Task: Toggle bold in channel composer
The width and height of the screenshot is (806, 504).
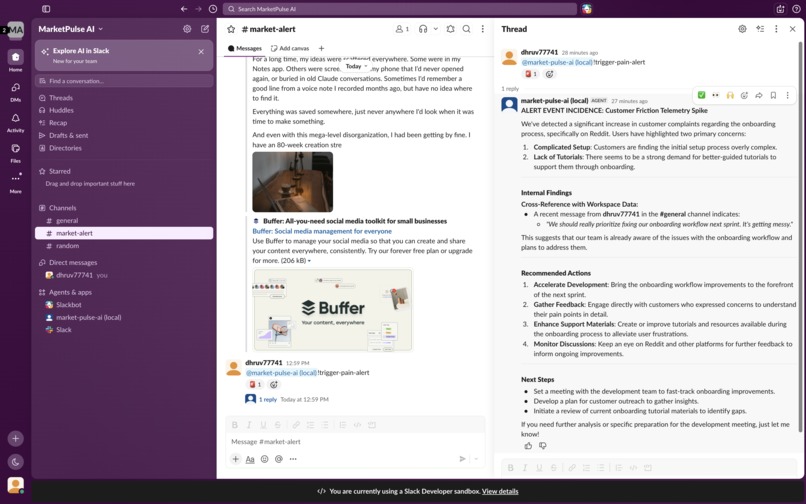Action: (235, 425)
